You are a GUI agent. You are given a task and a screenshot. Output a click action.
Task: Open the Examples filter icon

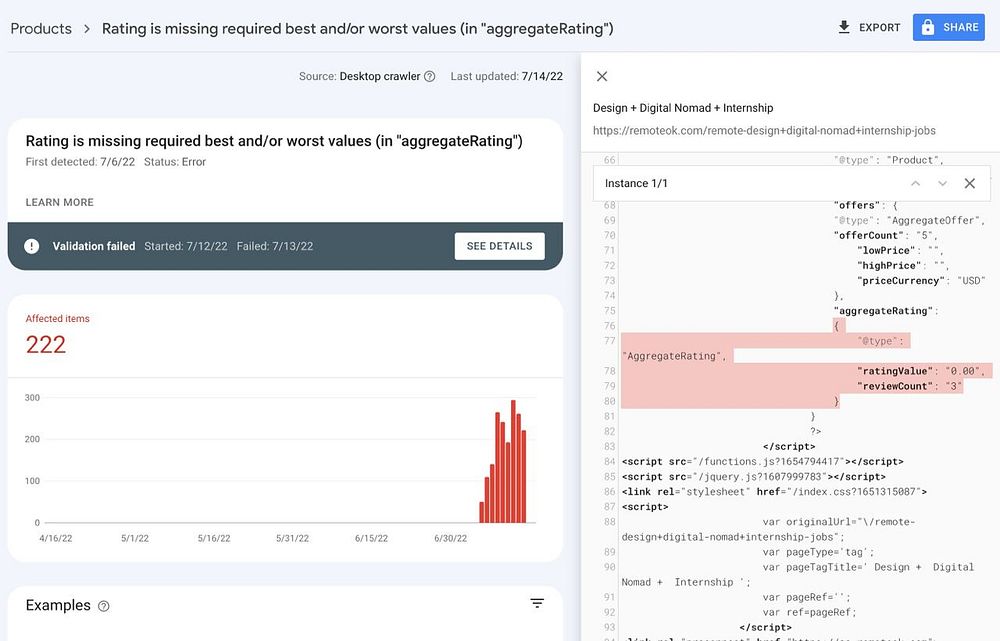pyautogui.click(x=537, y=603)
